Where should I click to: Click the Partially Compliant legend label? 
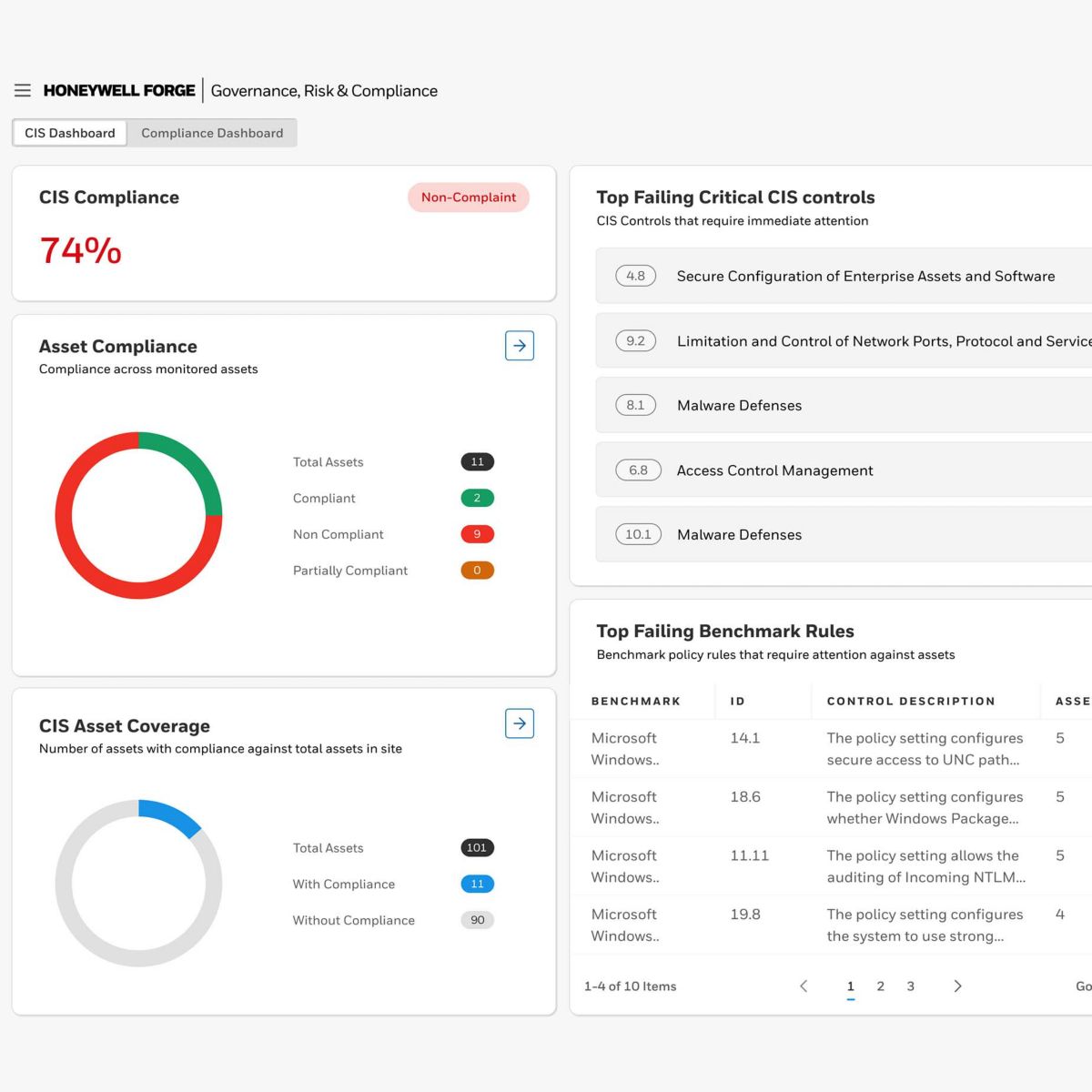pyautogui.click(x=350, y=571)
